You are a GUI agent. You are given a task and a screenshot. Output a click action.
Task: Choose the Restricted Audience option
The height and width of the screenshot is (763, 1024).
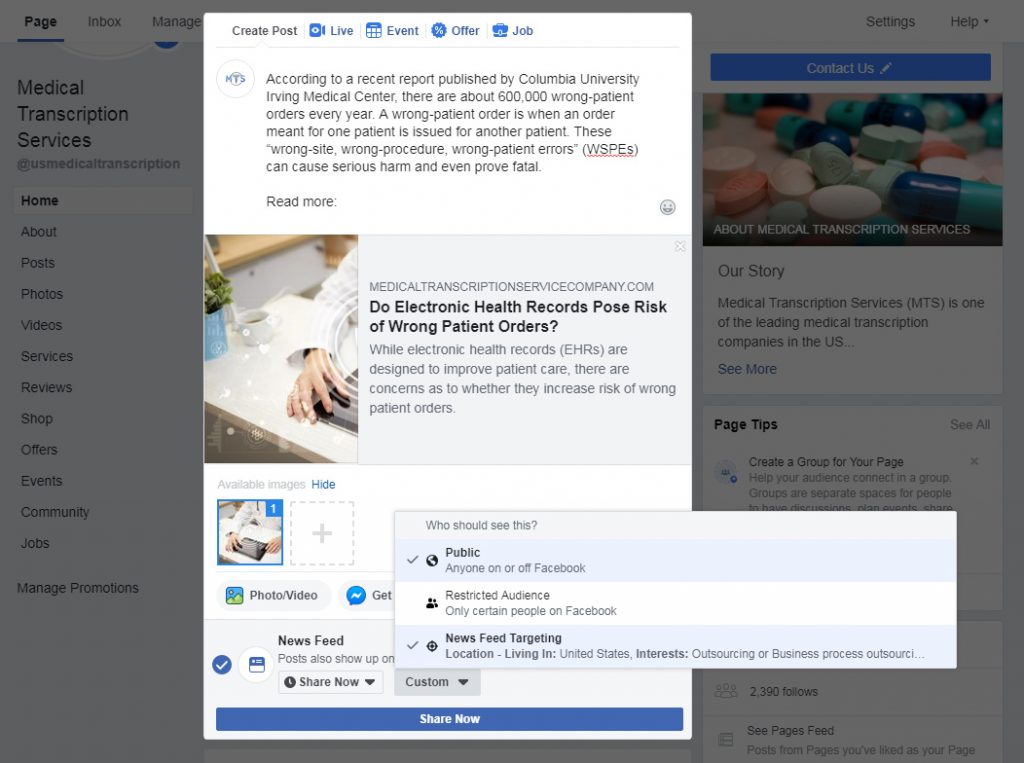coord(675,603)
